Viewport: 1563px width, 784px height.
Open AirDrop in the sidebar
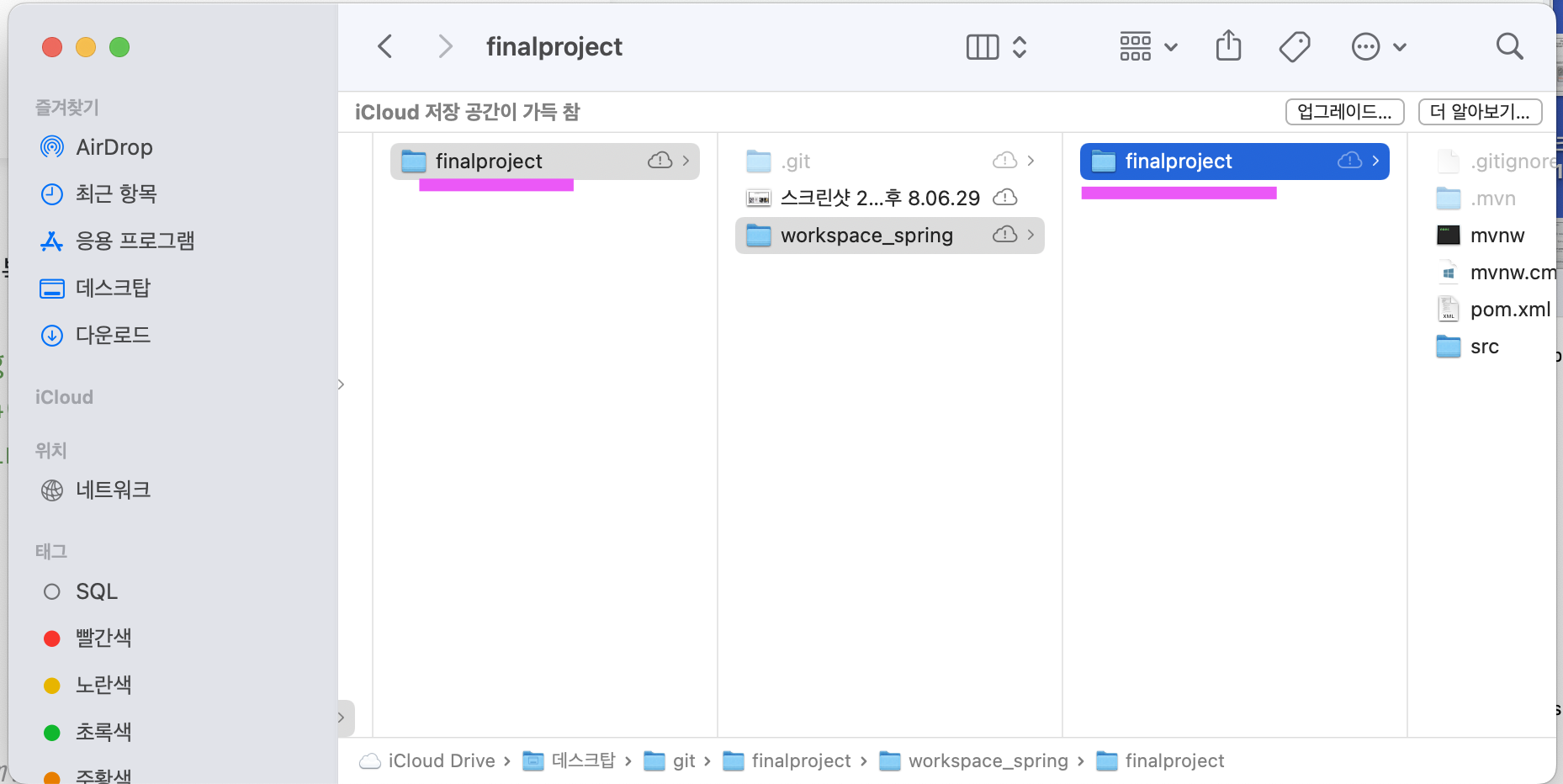[98, 147]
